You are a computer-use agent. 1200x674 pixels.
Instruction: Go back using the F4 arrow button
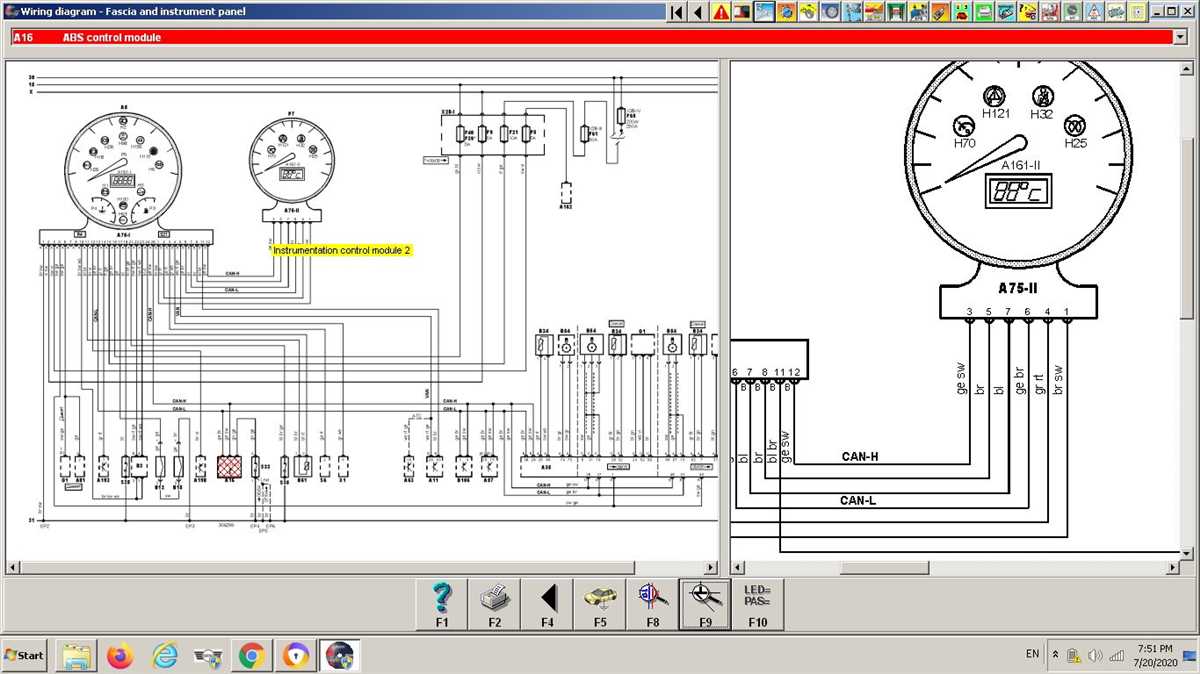coord(548,603)
